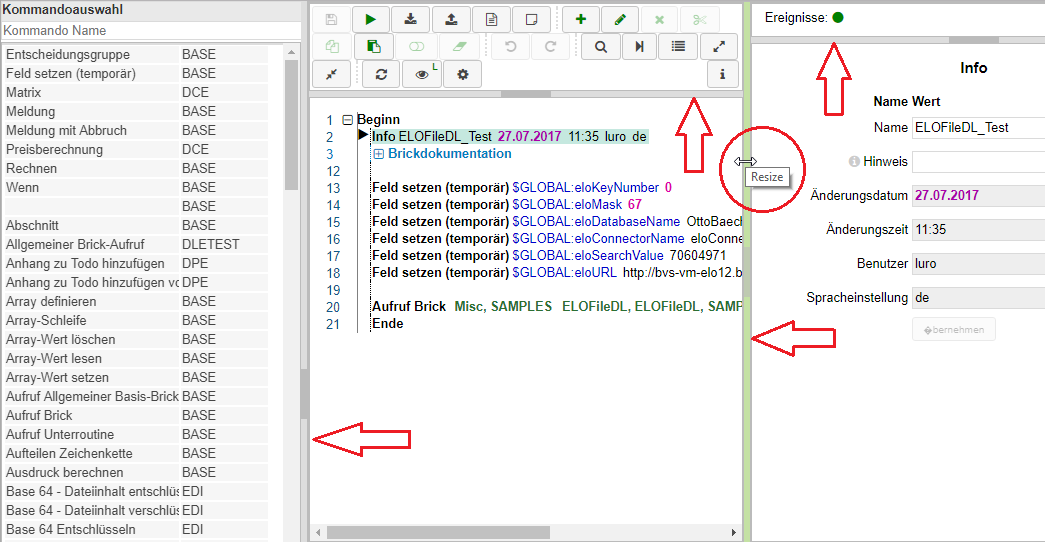Click the green plus add icon
The height and width of the screenshot is (542, 1045).
(x=581, y=19)
